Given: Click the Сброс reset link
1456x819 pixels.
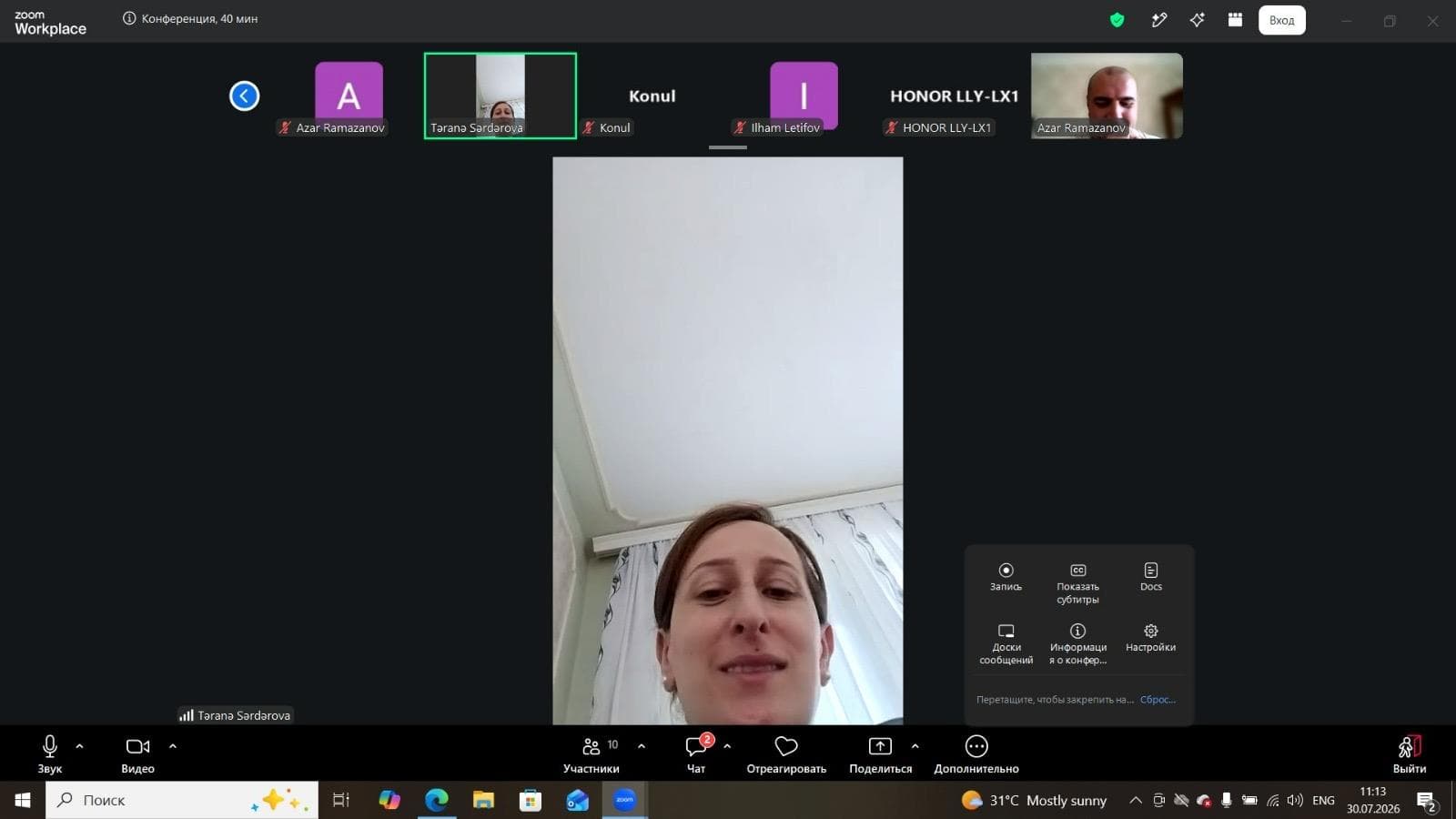Looking at the screenshot, I should coord(1158,700).
